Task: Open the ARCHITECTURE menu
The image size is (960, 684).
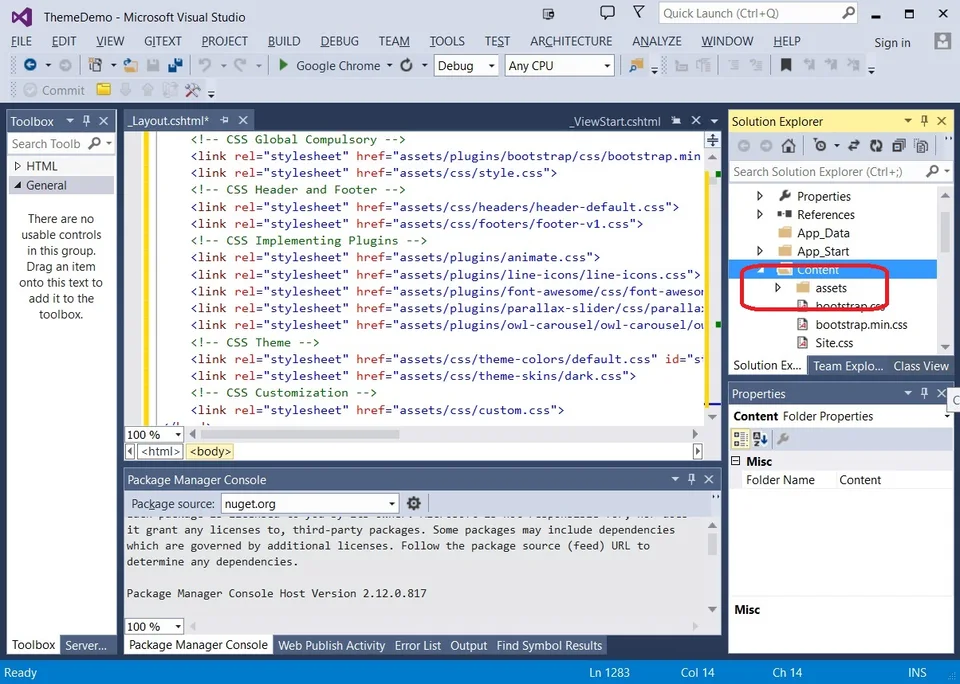Action: 571,41
